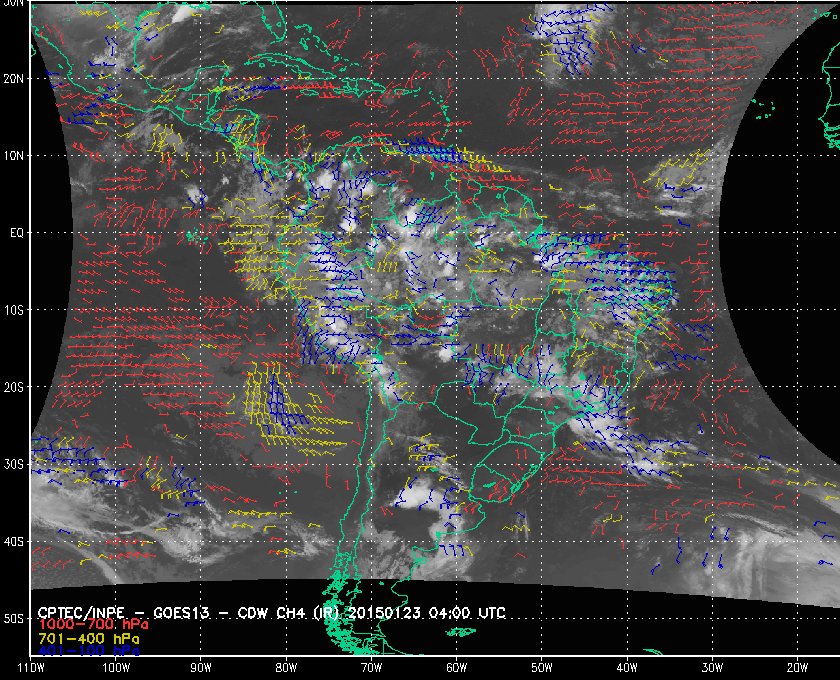Select the yellow 701-400 hPa legend entry

tap(89, 639)
